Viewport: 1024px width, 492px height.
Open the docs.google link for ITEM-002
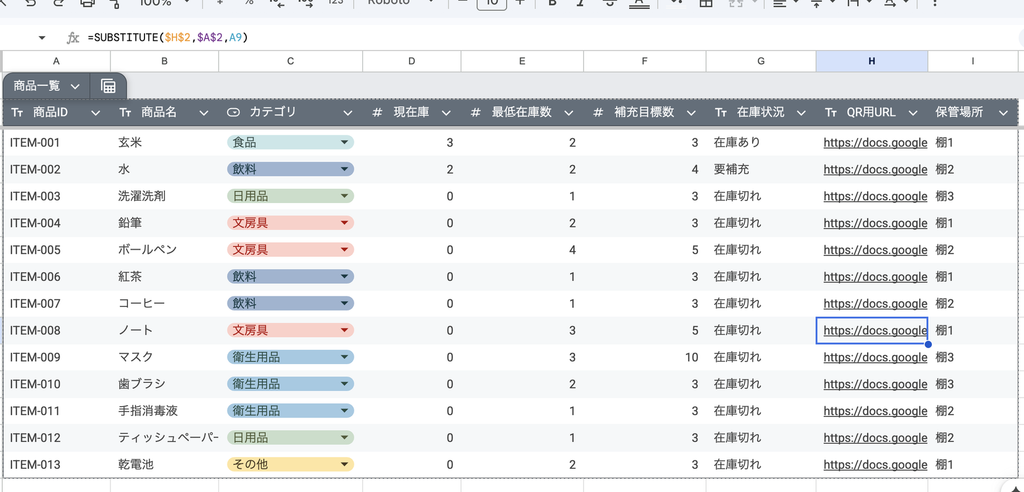tap(875, 169)
